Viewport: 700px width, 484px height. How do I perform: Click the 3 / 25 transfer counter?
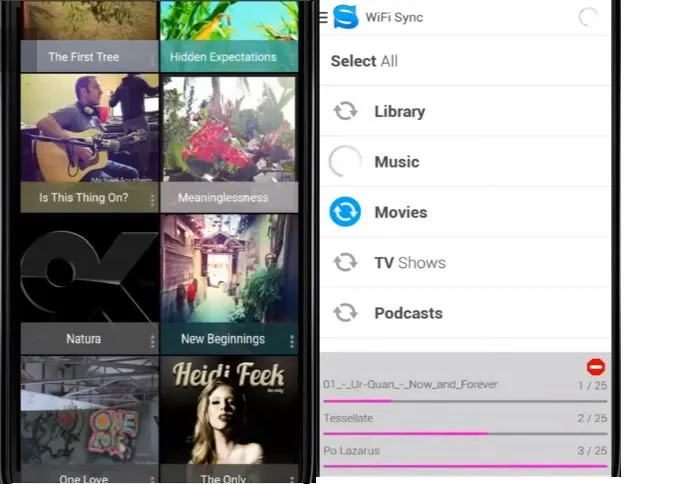pos(592,451)
